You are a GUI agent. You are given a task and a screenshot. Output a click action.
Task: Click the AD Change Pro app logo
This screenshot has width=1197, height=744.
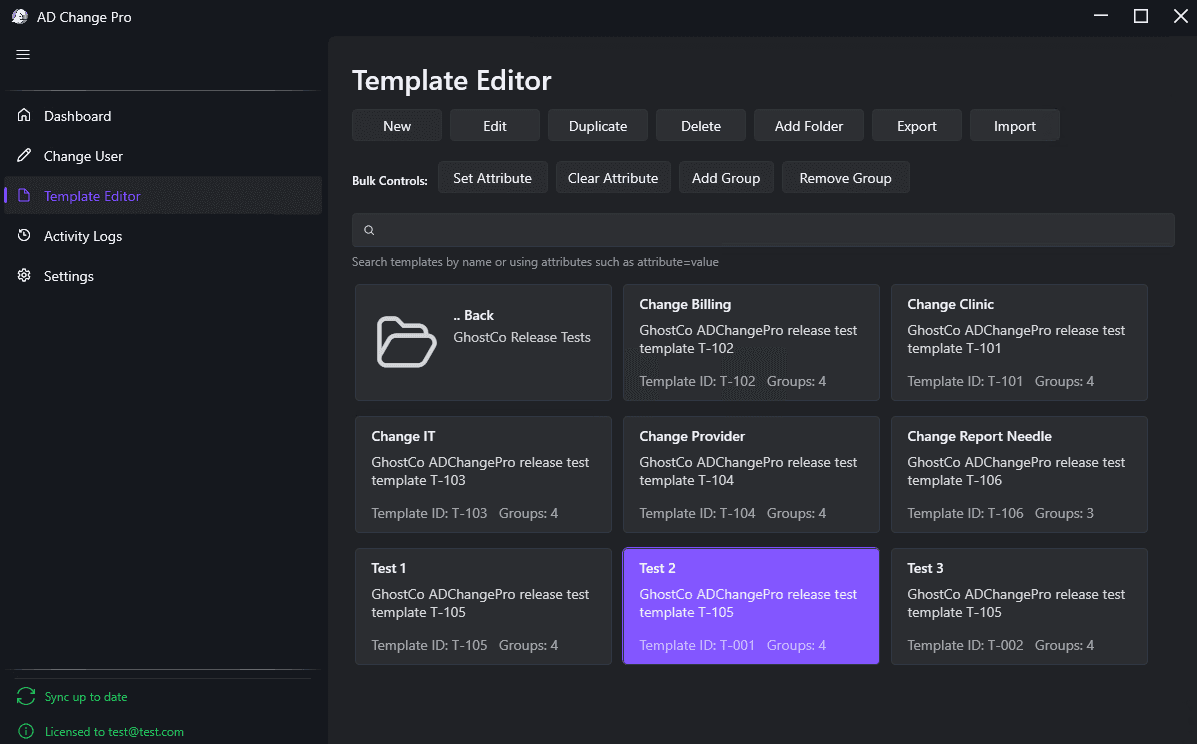(20, 17)
